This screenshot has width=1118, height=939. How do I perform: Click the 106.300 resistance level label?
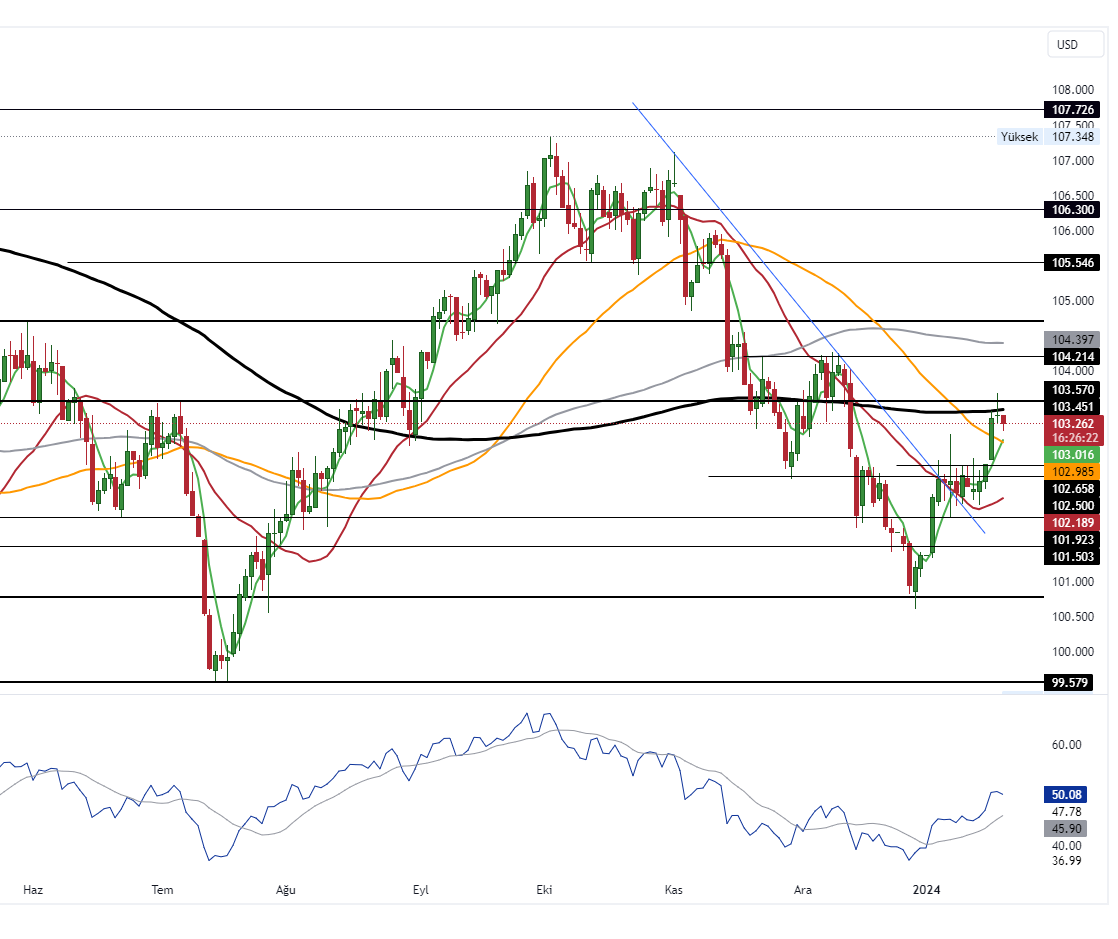1071,210
